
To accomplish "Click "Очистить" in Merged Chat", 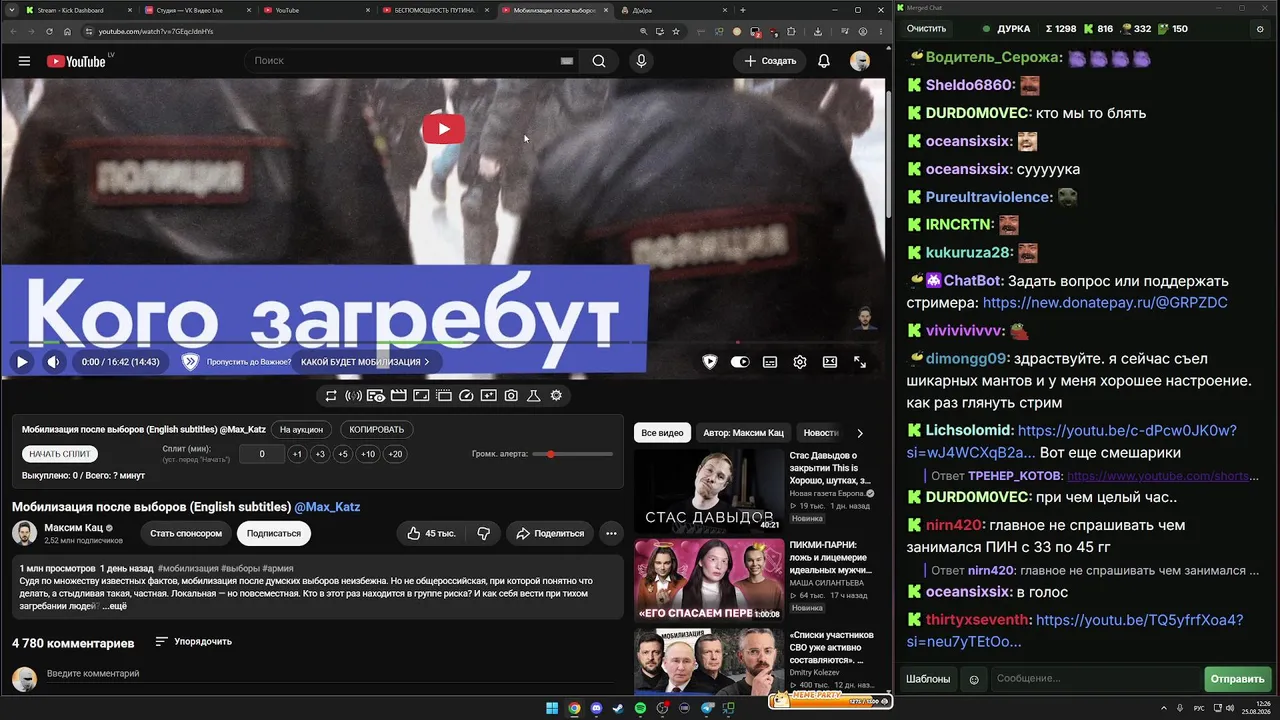I will 926,29.
